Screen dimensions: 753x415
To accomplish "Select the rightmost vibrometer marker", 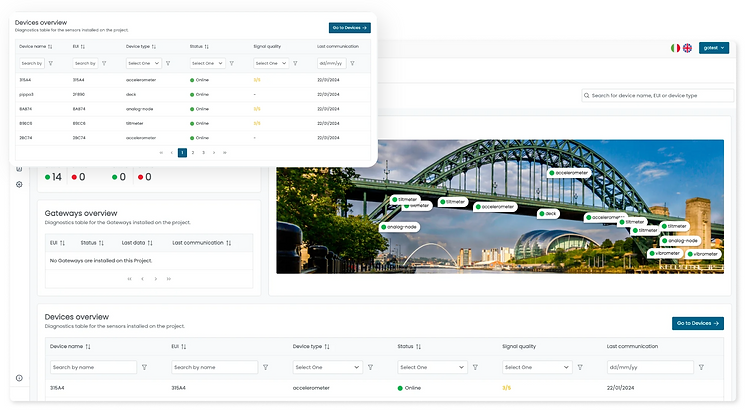I will pos(703,254).
